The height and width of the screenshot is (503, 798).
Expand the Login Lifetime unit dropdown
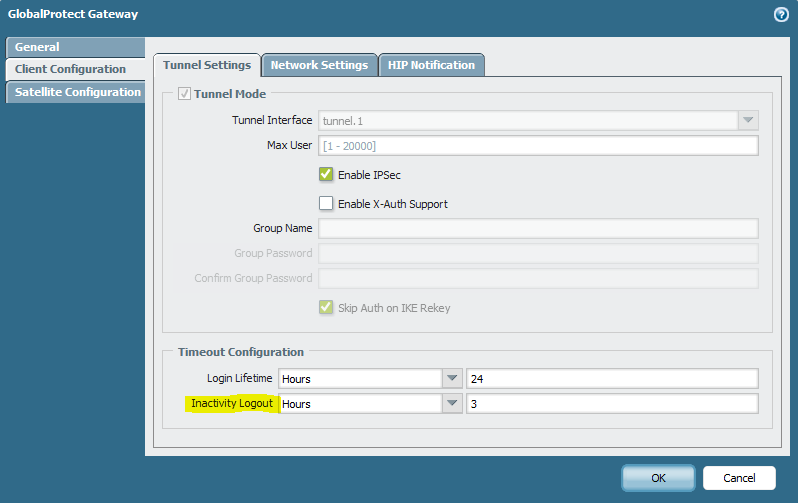pos(452,378)
